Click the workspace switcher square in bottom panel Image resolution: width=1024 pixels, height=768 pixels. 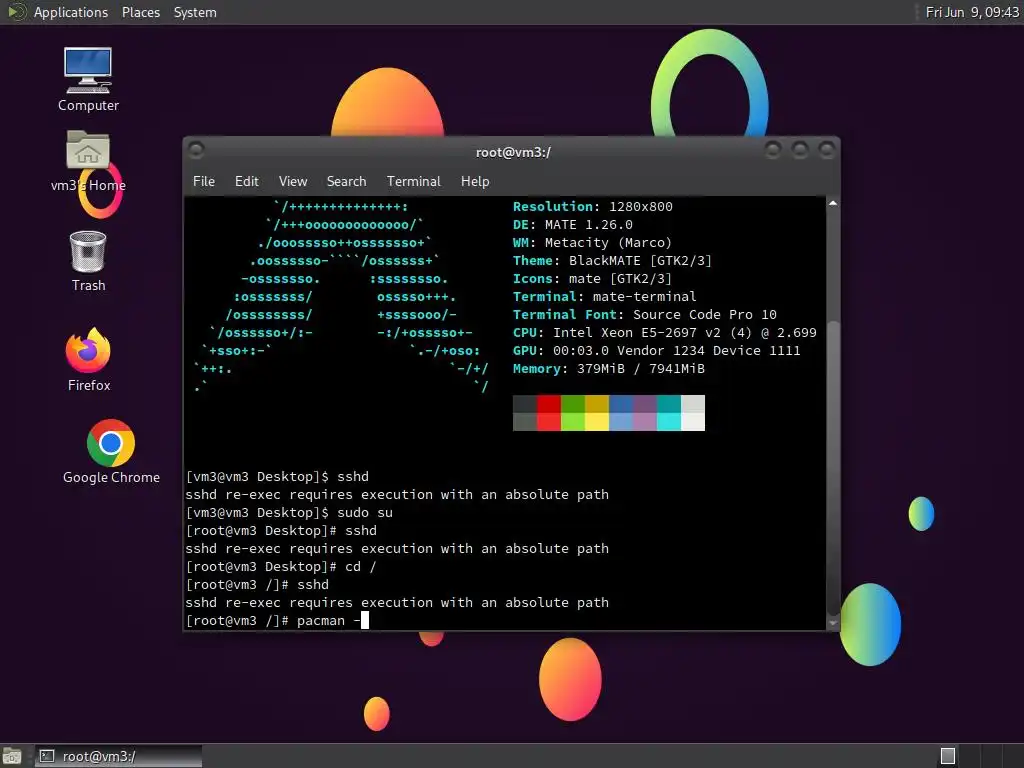[x=948, y=756]
